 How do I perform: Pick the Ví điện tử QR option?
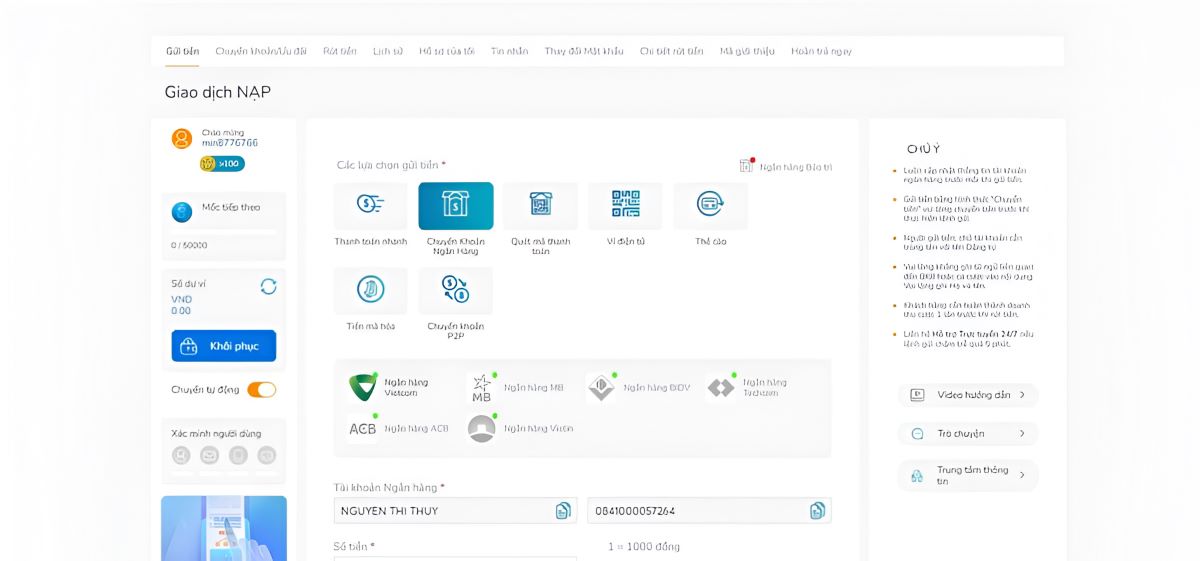pyautogui.click(x=625, y=214)
